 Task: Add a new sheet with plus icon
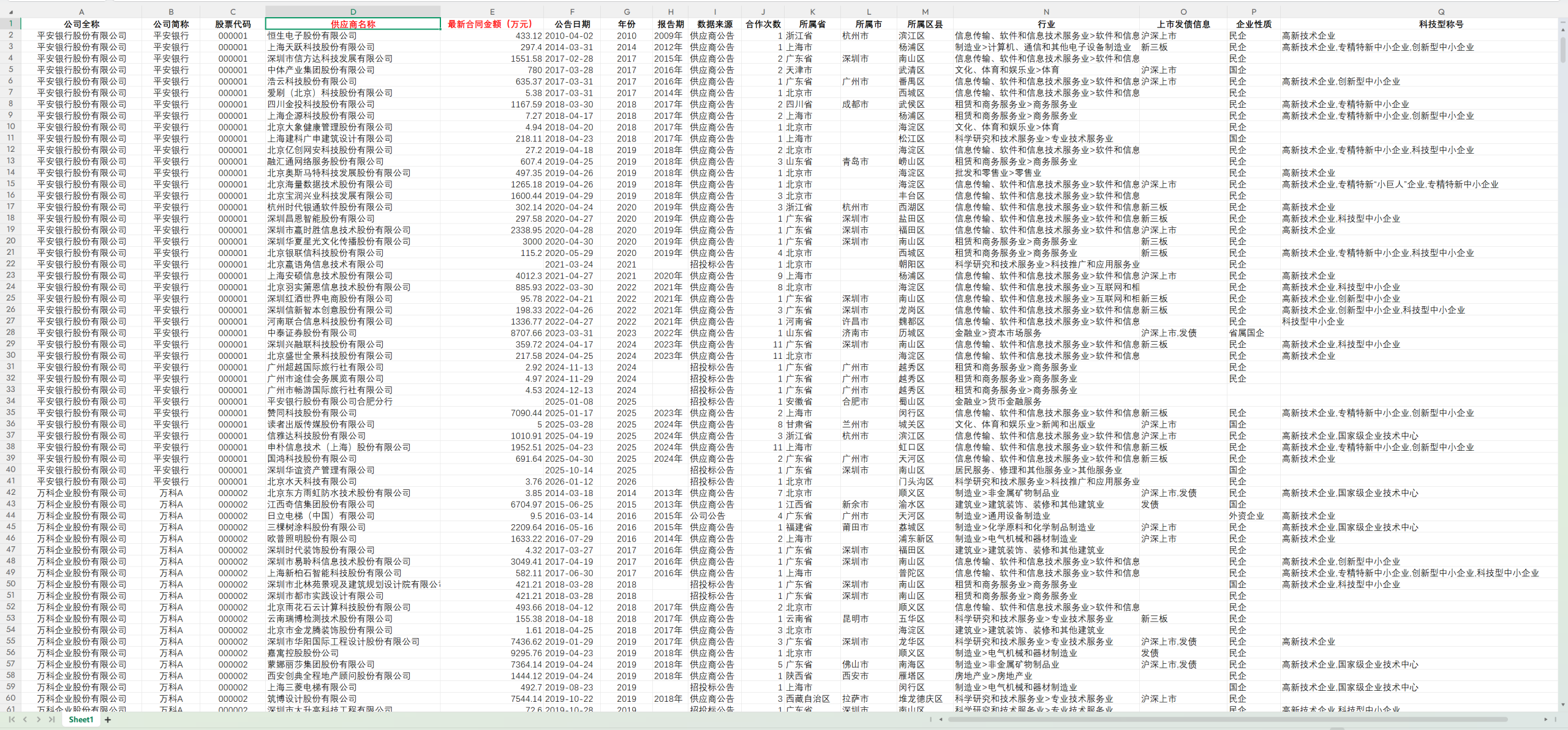tap(108, 720)
